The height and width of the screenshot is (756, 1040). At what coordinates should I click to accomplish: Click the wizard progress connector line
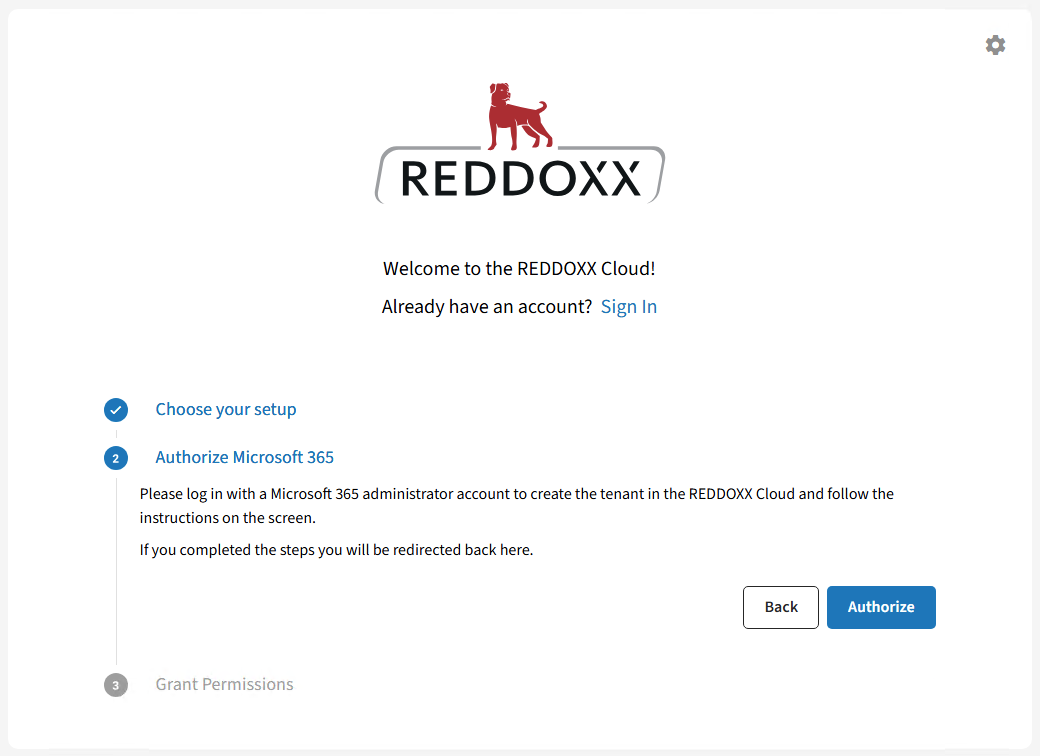coord(116,570)
